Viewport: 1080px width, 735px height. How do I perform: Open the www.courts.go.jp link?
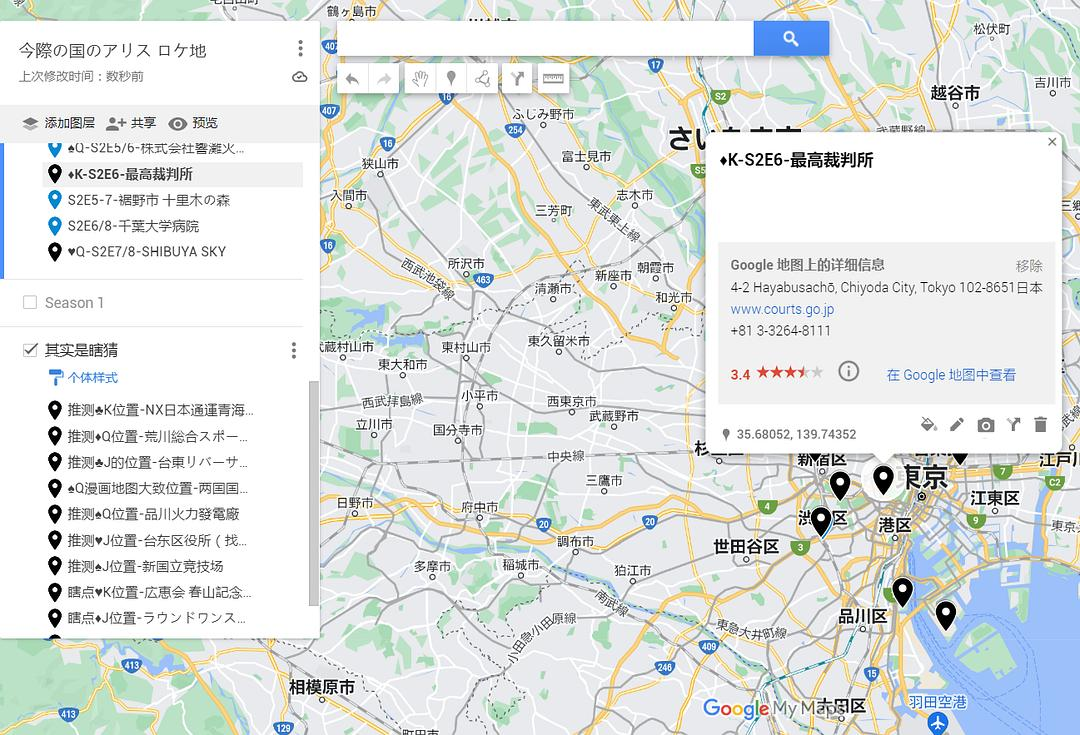click(781, 309)
